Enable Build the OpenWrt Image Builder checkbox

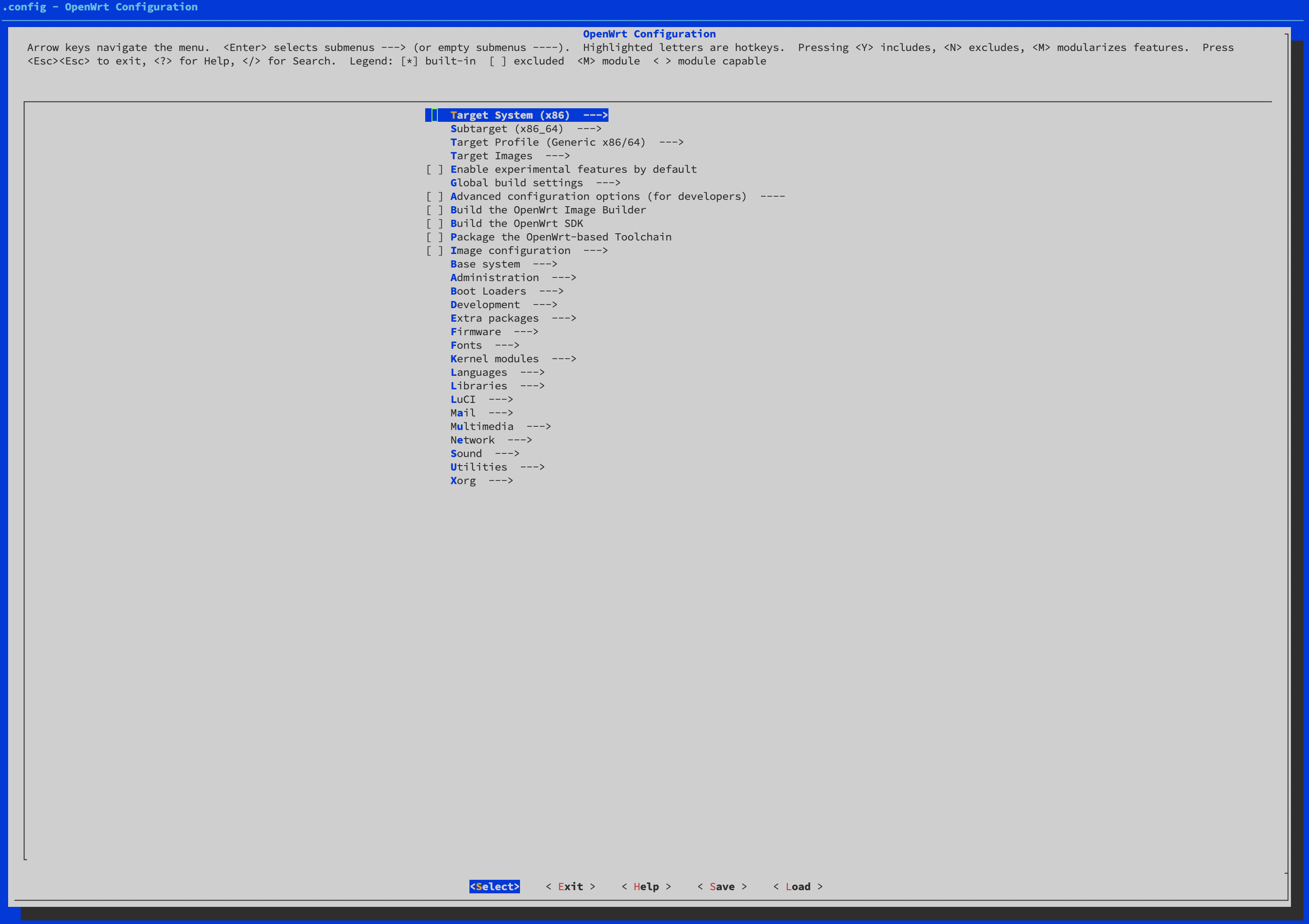[434, 210]
